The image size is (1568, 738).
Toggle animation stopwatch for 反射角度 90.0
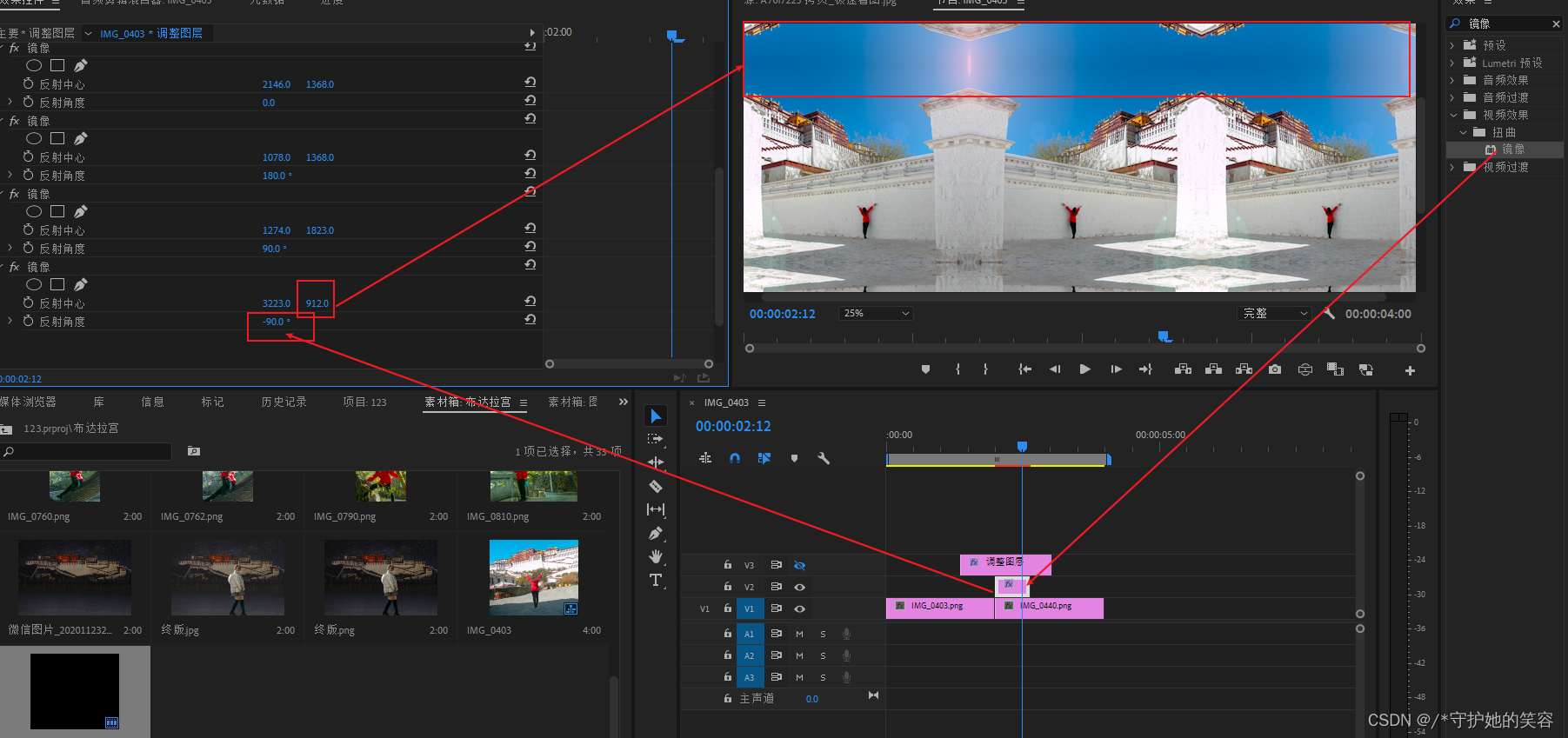(x=29, y=248)
